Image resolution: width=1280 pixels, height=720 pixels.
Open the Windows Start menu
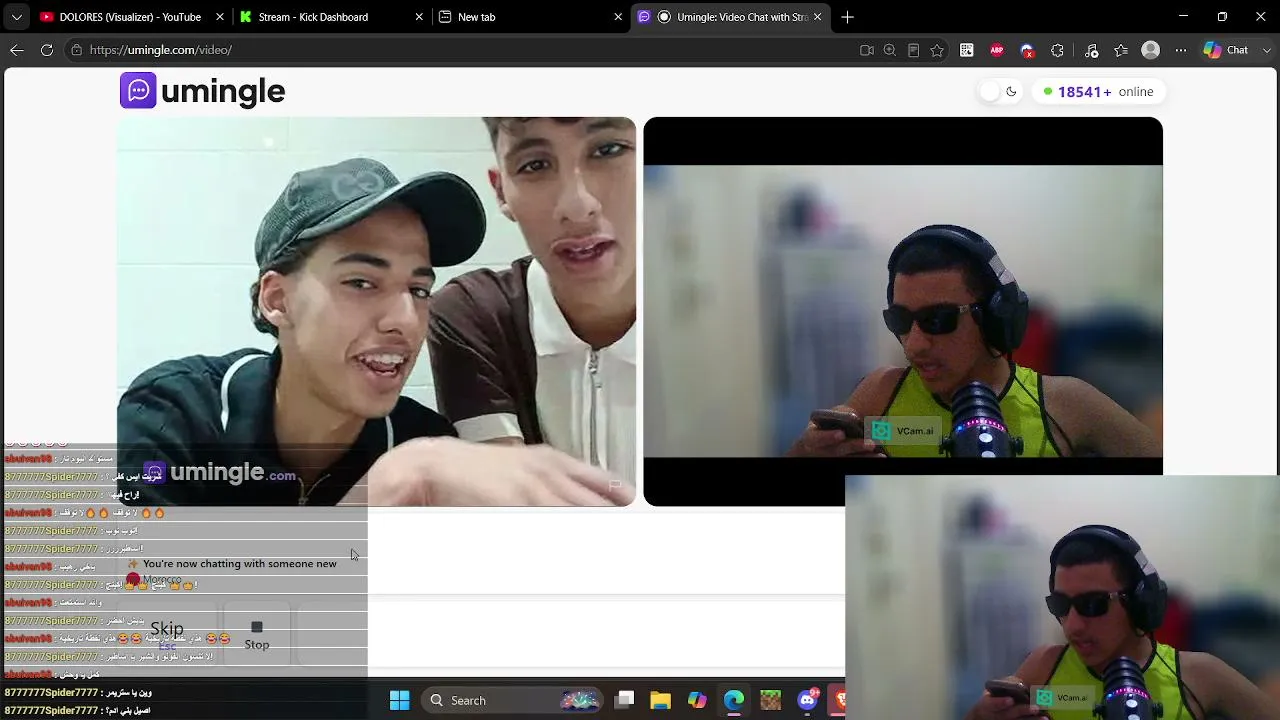click(399, 700)
